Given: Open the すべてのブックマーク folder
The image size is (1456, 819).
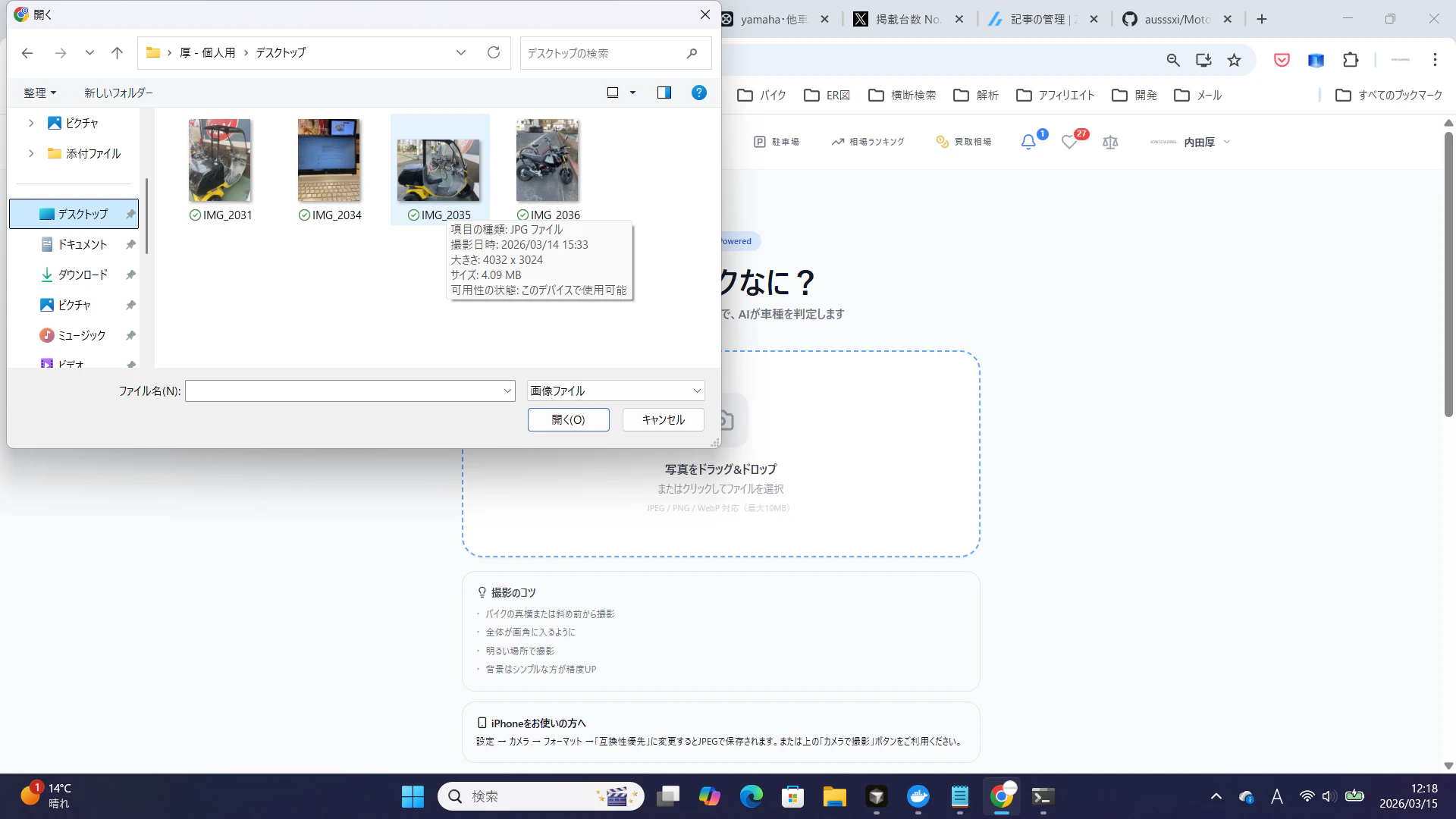Looking at the screenshot, I should [x=1389, y=95].
